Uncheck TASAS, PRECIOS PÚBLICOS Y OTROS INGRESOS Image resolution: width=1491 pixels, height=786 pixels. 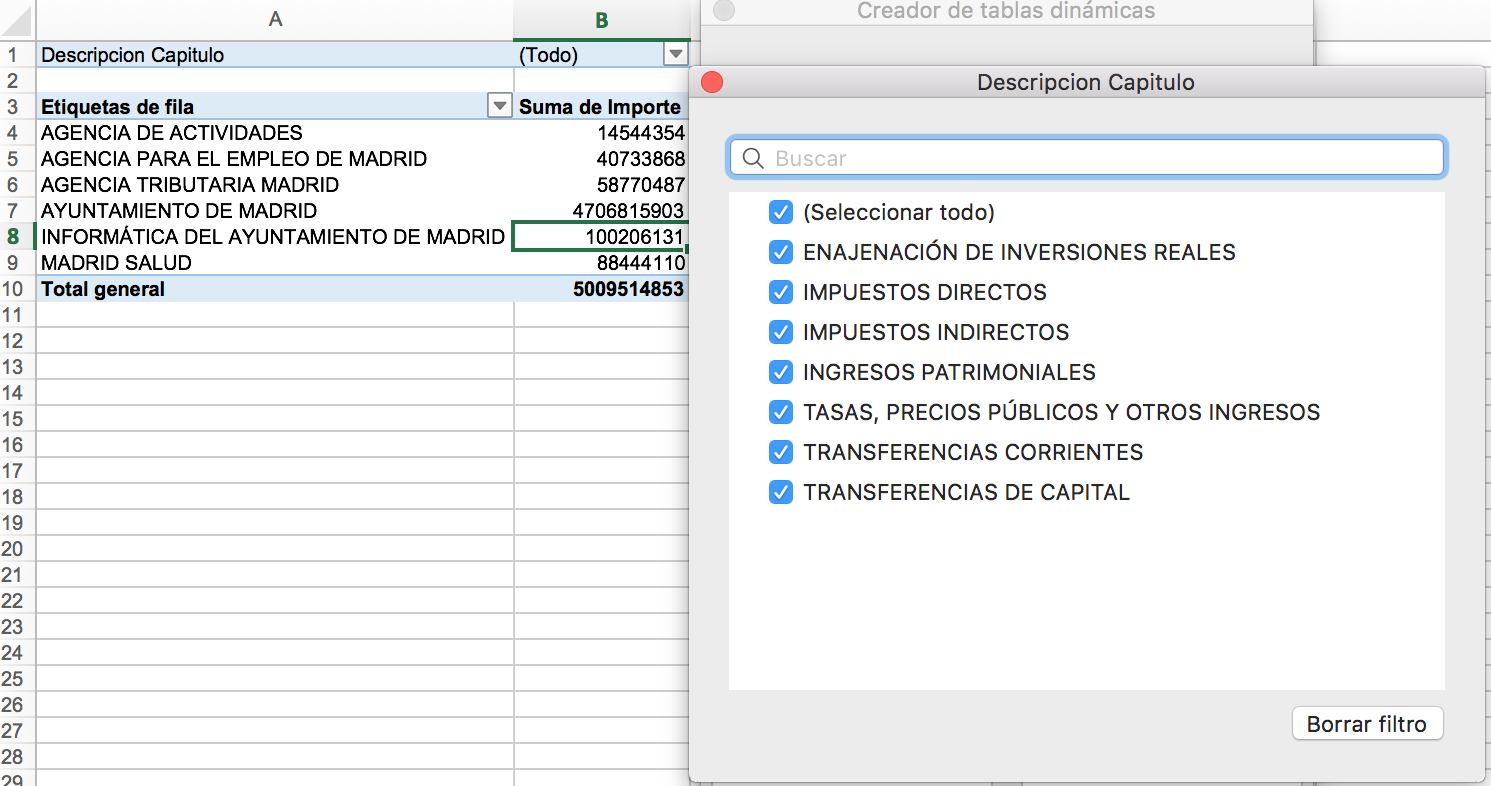tap(781, 412)
